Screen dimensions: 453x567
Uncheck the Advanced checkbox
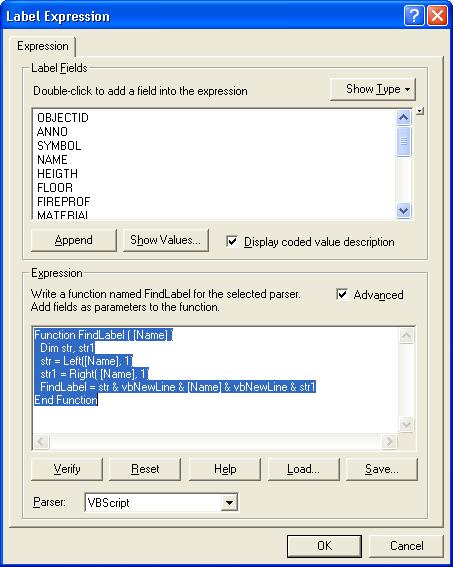(x=342, y=294)
